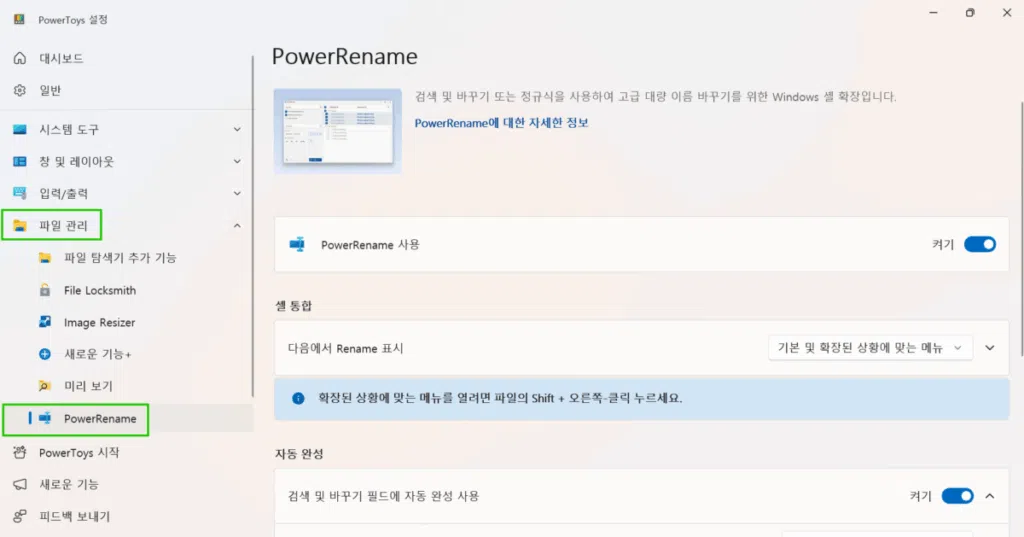The width and height of the screenshot is (1024, 537).
Task: Toggle 자동 완성 사용 switch off
Action: pyautogui.click(x=957, y=496)
